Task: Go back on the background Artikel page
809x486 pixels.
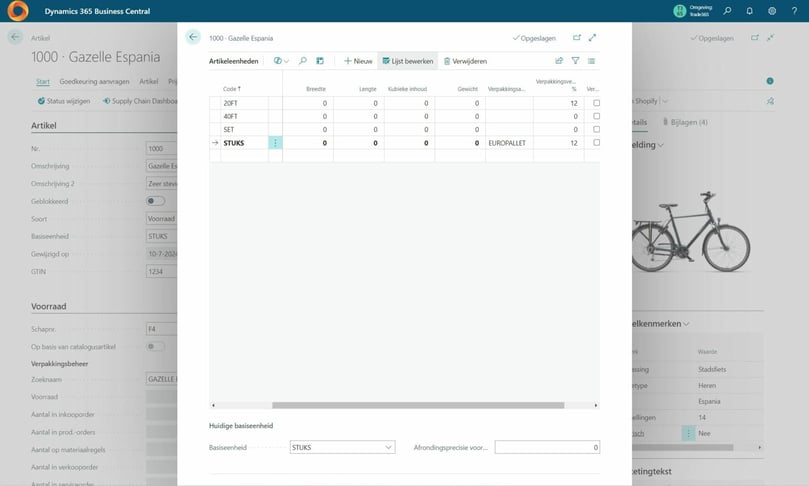Action: click(15, 37)
